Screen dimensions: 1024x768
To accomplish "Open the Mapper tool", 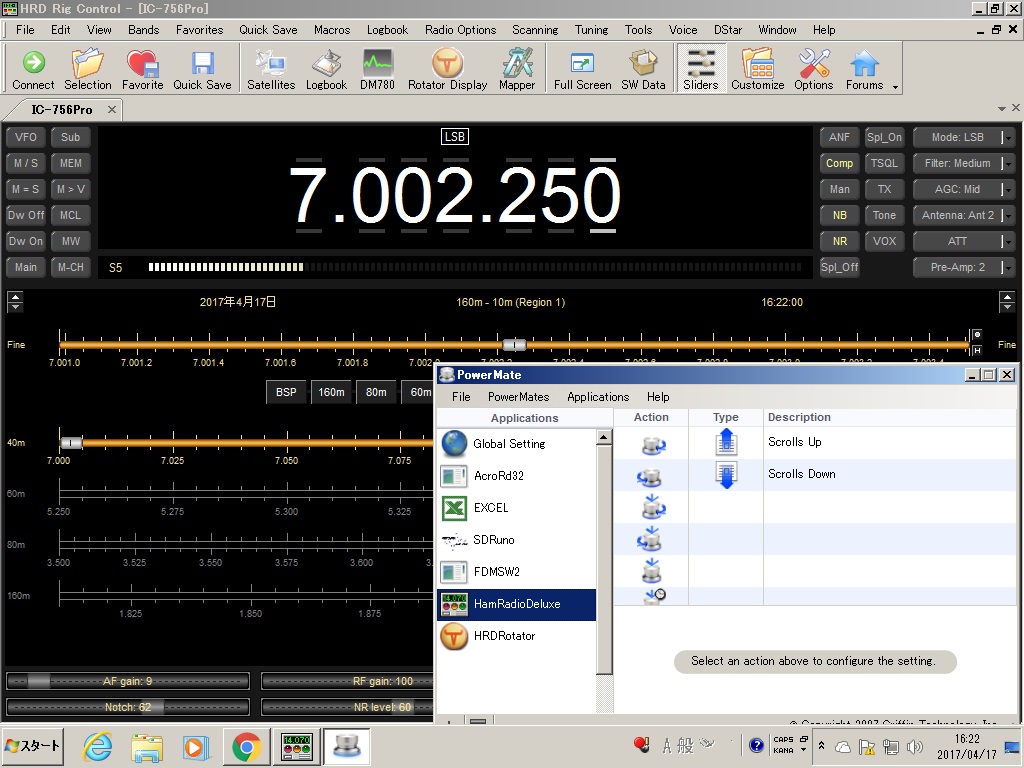I will (x=517, y=69).
